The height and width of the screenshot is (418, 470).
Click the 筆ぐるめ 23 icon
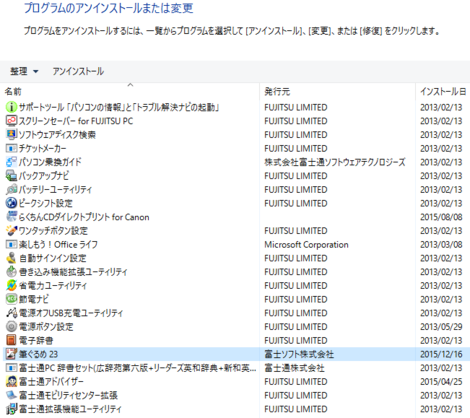pyautogui.click(x=11, y=354)
